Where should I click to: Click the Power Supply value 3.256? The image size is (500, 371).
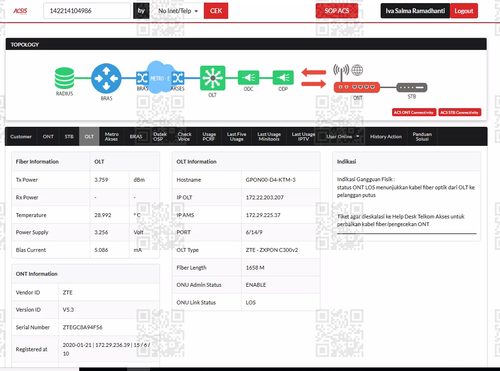pyautogui.click(x=101, y=232)
